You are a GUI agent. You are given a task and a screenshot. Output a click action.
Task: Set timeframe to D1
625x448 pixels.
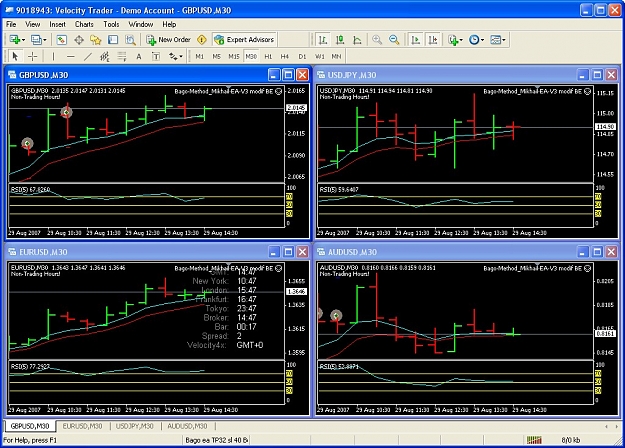(302, 57)
